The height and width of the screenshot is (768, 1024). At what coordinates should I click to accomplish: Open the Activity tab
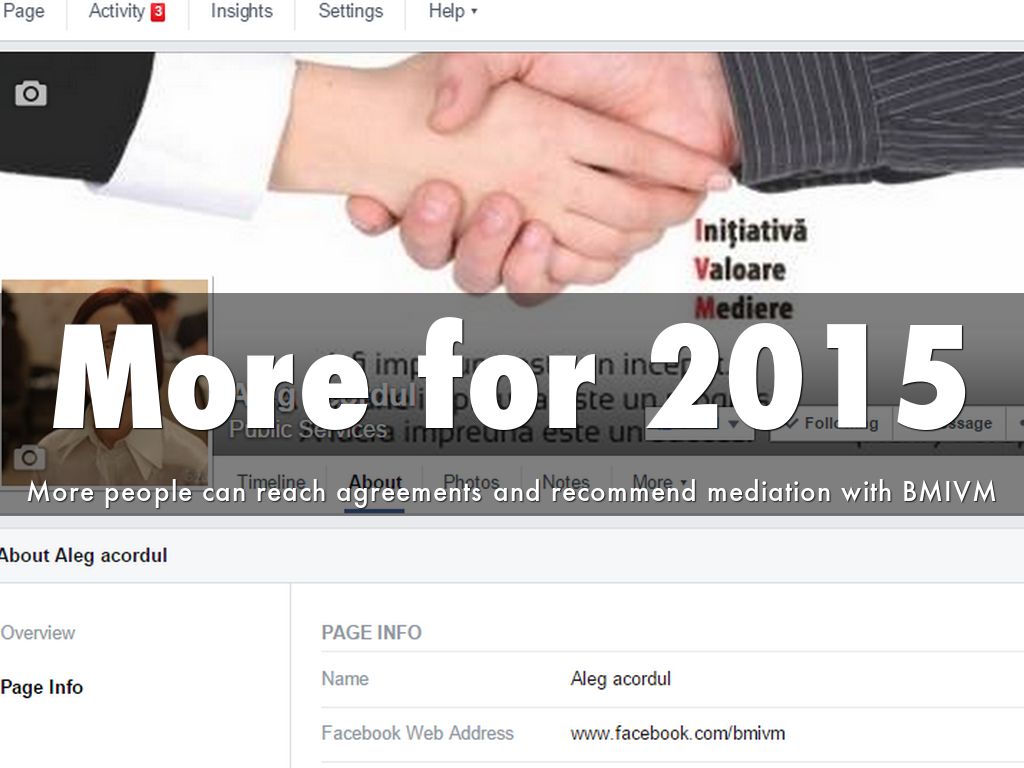[x=116, y=11]
